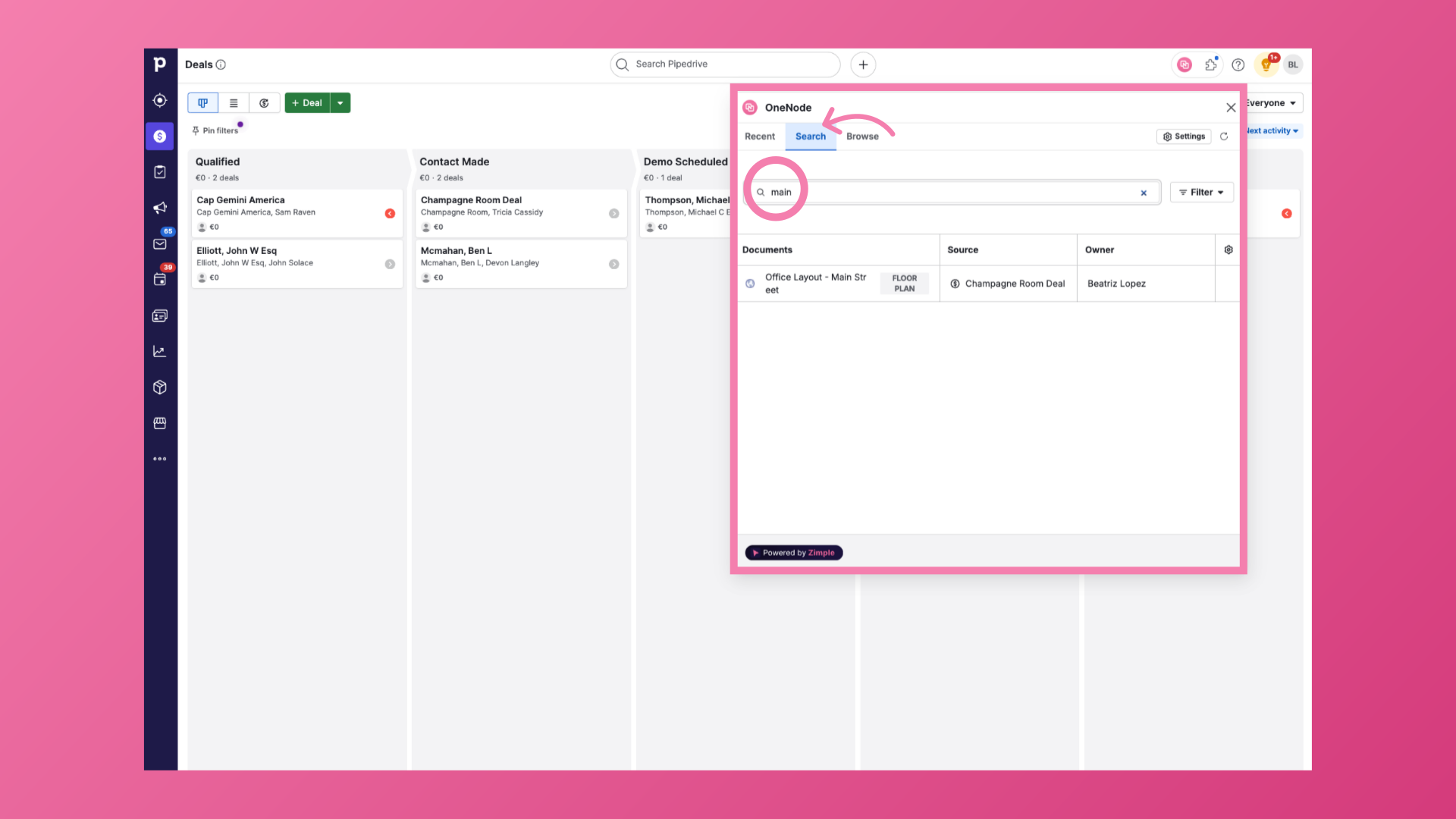Click Elliott, John W Esq activity arrow icon
The height and width of the screenshot is (819, 1456).
[390, 265]
